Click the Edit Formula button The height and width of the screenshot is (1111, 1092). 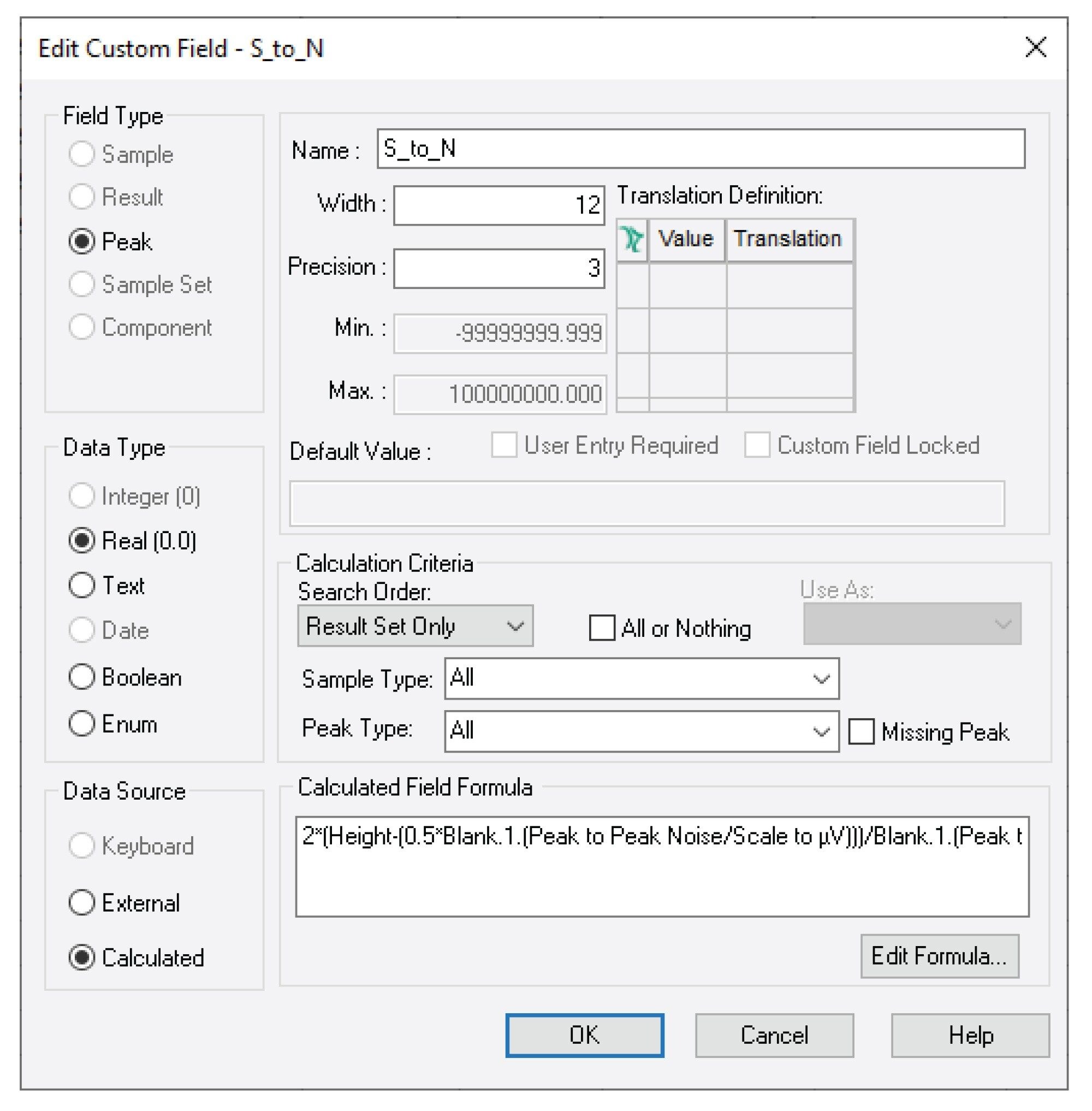940,956
